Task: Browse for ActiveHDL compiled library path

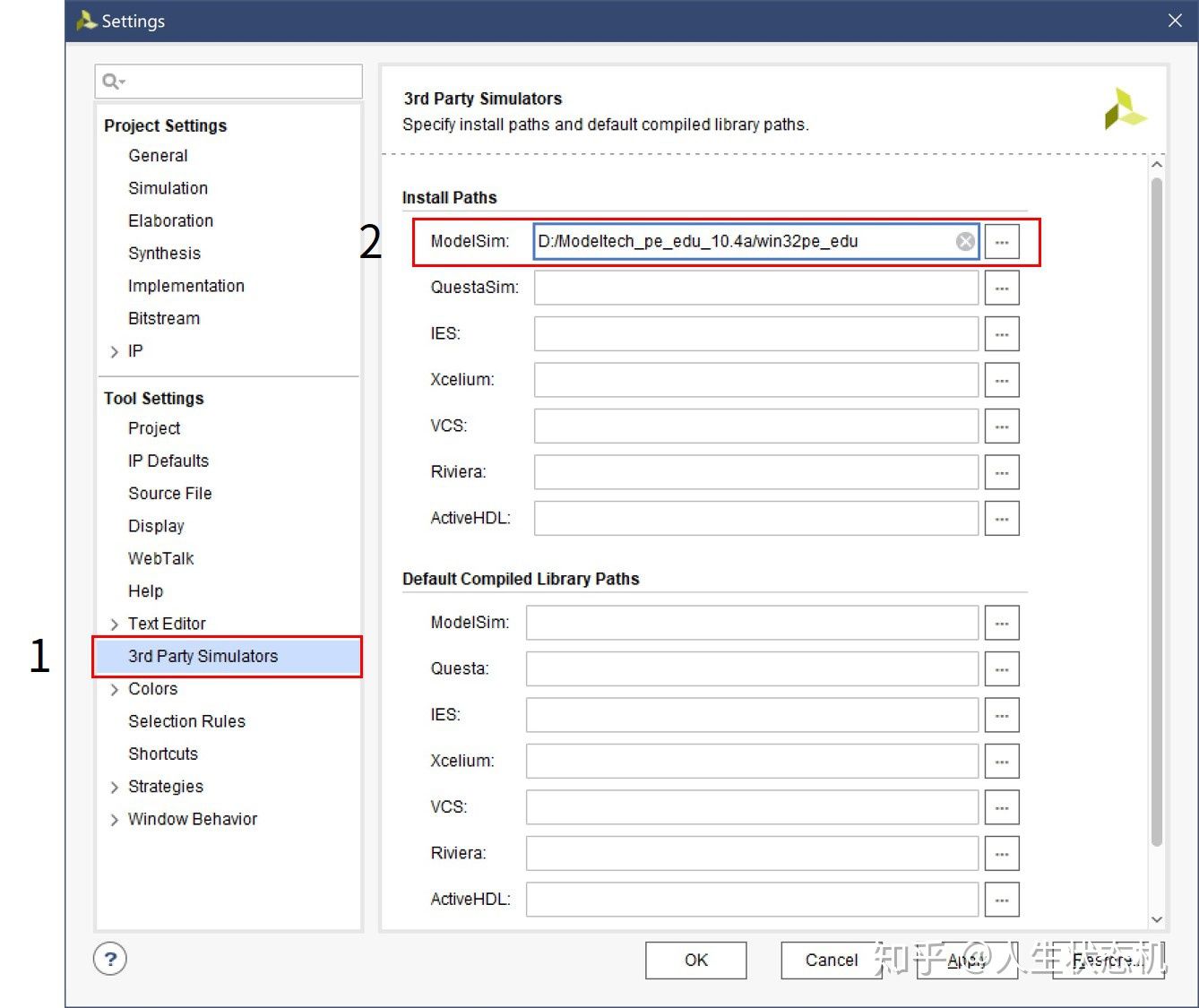Action: (x=1002, y=900)
